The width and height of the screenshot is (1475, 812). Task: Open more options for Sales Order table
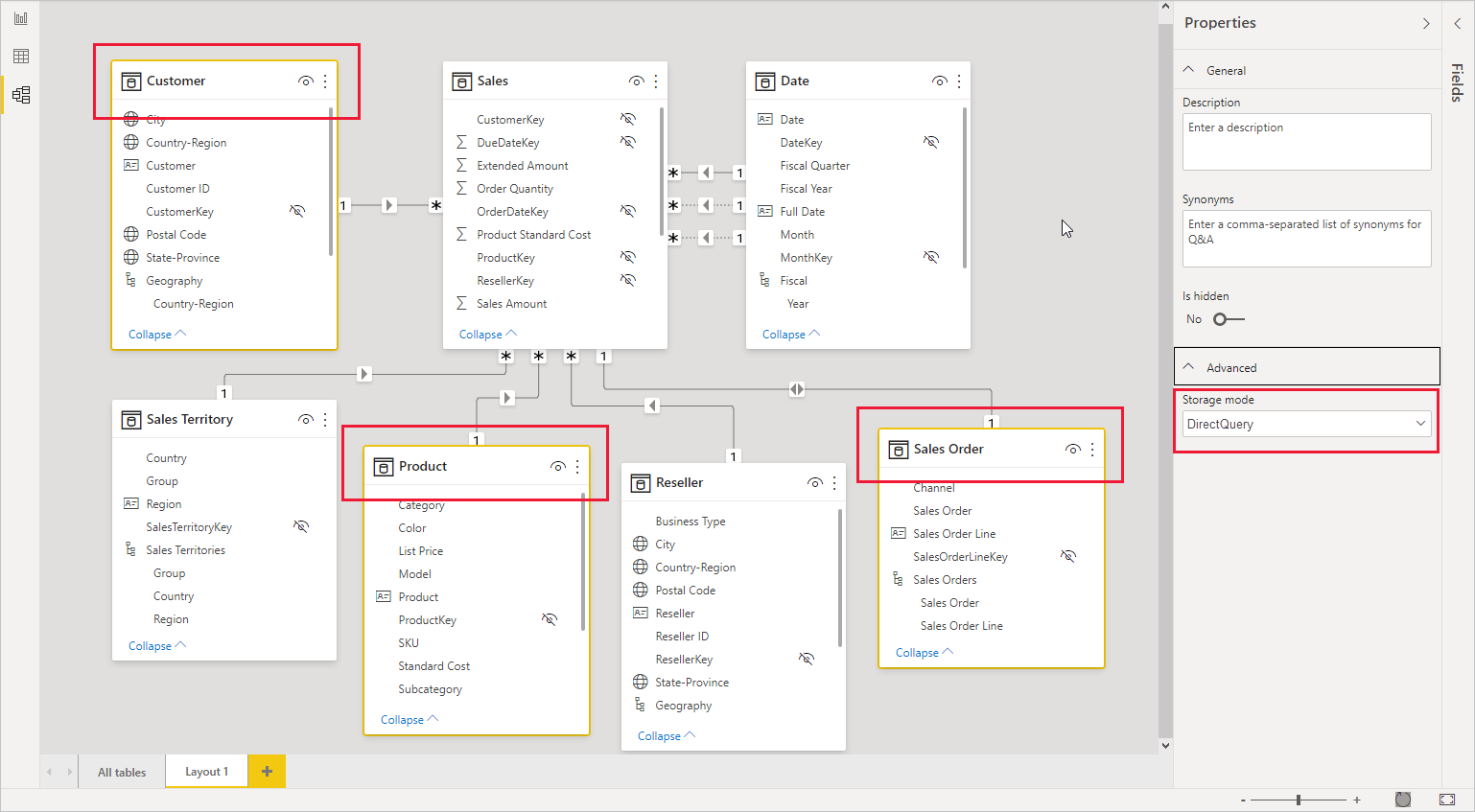(x=1092, y=450)
